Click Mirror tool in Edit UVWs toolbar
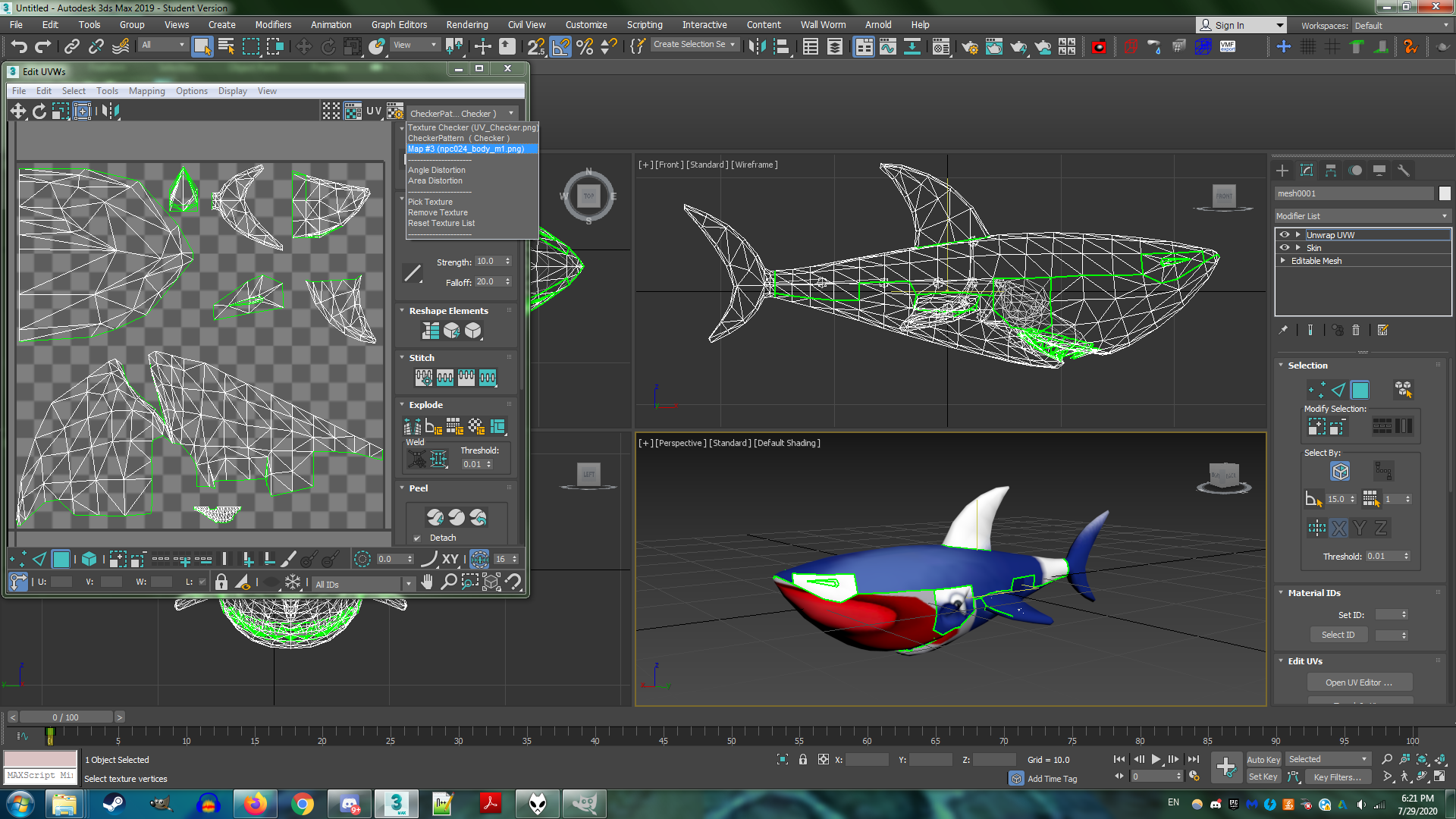 [x=111, y=111]
